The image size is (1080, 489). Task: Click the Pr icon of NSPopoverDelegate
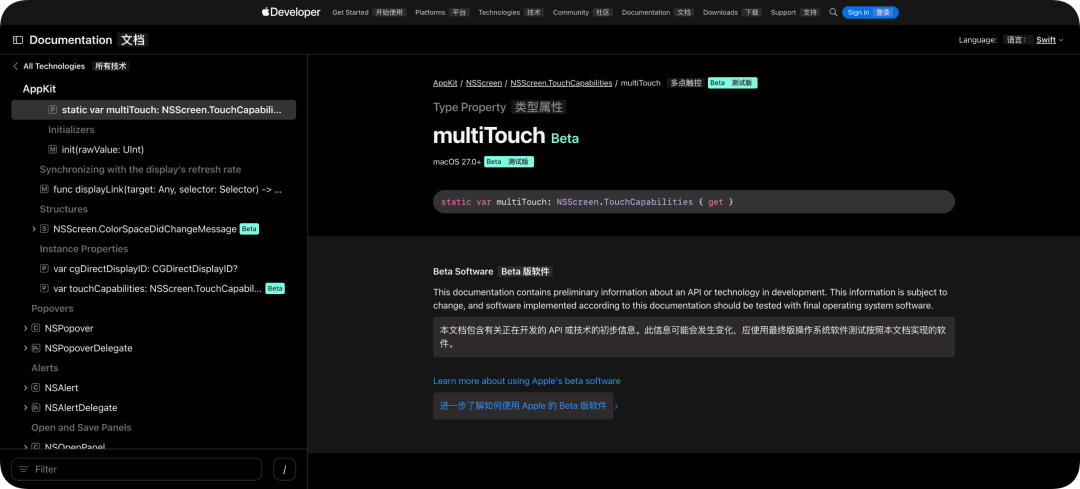click(x=36, y=348)
